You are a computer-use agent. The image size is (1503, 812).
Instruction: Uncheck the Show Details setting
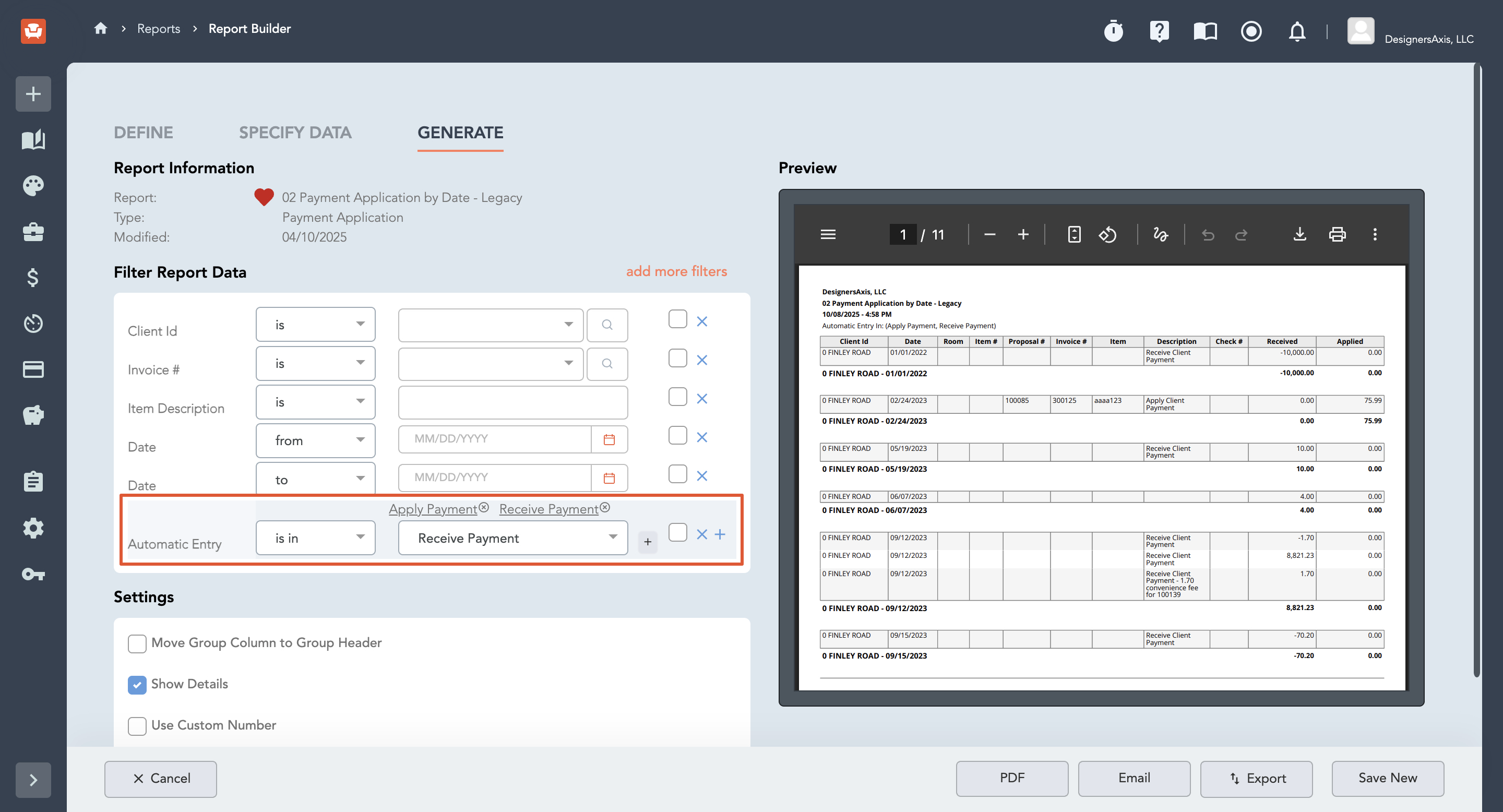coord(137,684)
